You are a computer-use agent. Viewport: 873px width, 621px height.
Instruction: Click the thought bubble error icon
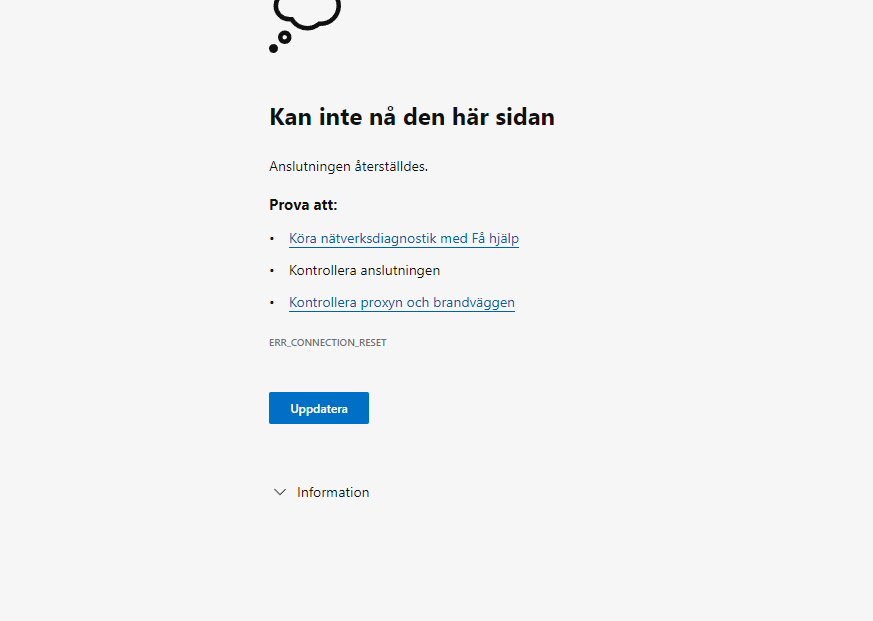click(307, 11)
